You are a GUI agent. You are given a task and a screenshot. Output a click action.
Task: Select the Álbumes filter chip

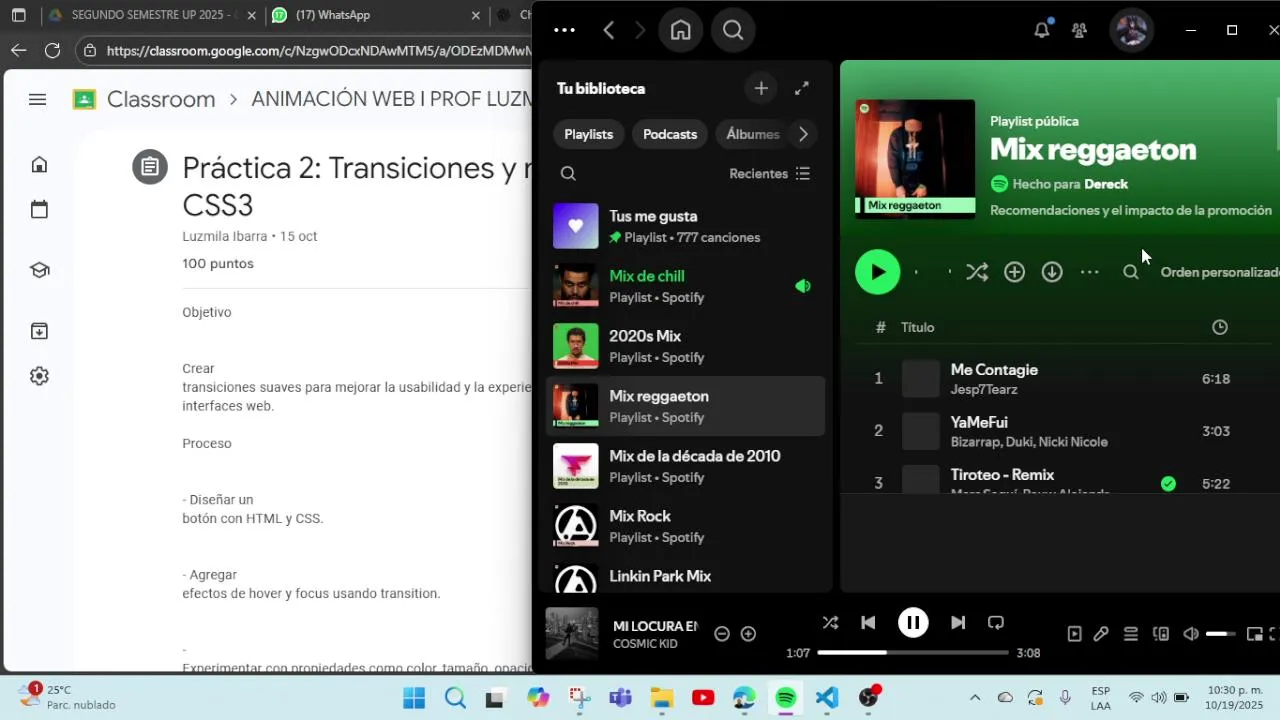[752, 134]
